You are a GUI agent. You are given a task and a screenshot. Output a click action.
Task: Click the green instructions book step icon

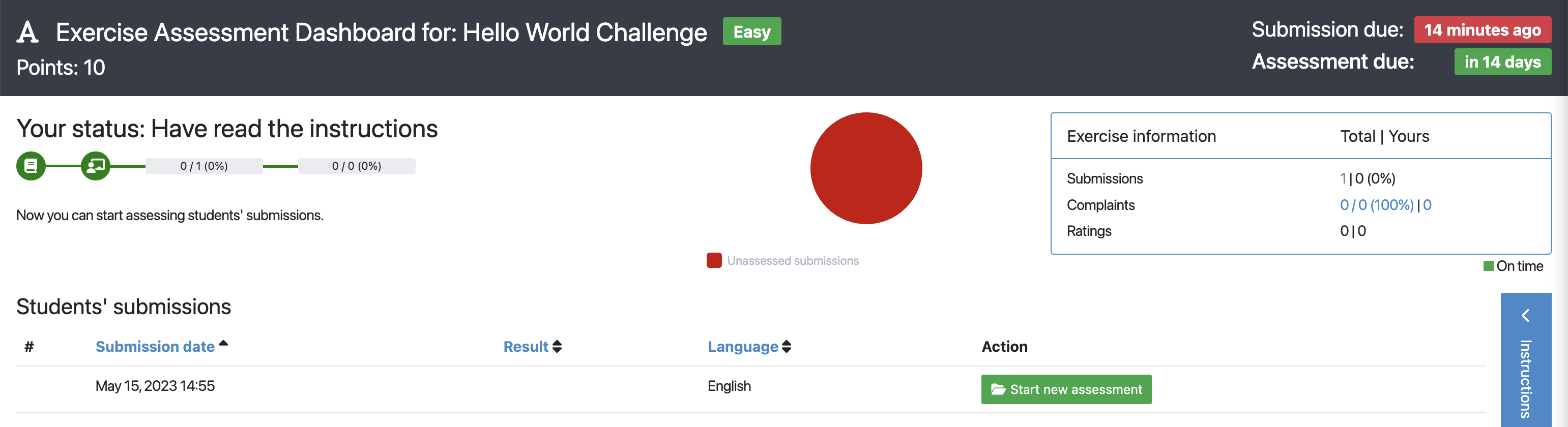(31, 166)
